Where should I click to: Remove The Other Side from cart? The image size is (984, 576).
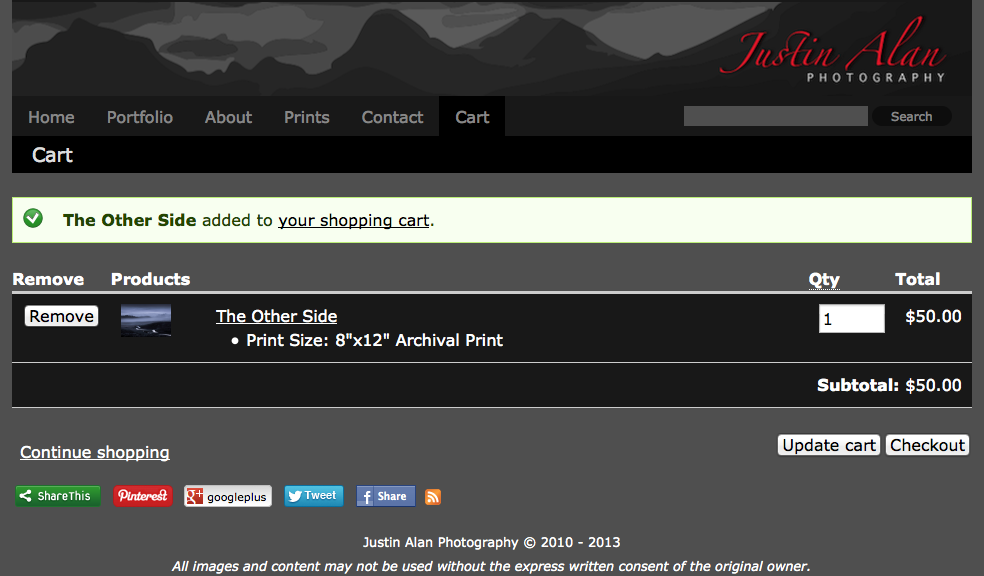61,316
